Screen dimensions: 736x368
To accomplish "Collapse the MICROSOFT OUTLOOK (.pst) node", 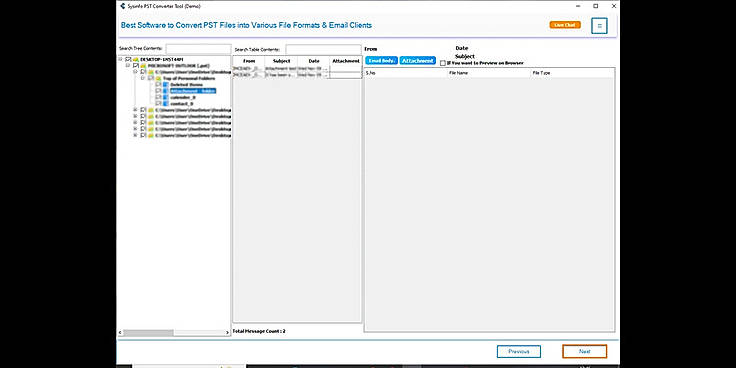I will [128, 65].
